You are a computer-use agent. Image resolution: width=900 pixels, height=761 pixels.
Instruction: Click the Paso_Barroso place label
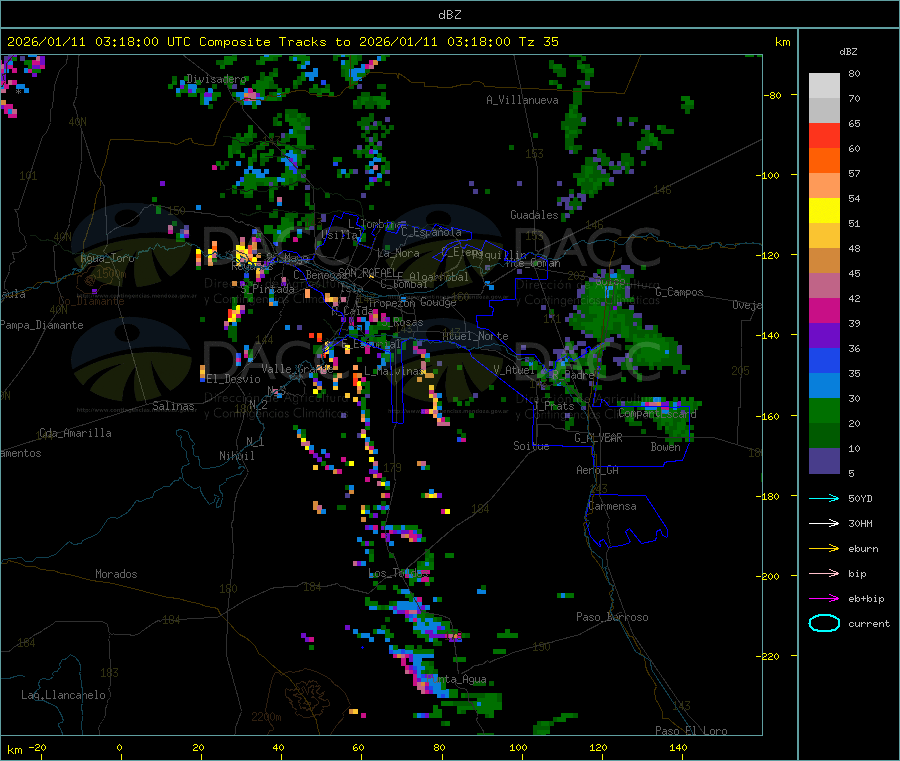pyautogui.click(x=612, y=617)
